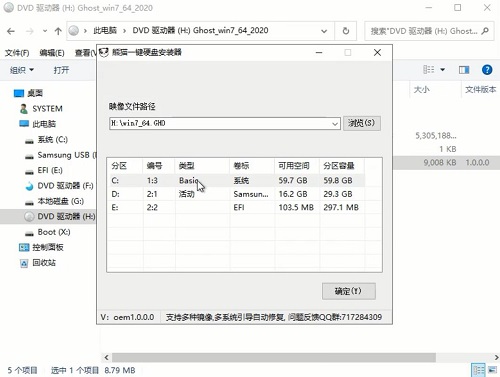Image resolution: width=500 pixels, height=377 pixels.
Task: Switch to large icons view status icon
Action: click(492, 370)
